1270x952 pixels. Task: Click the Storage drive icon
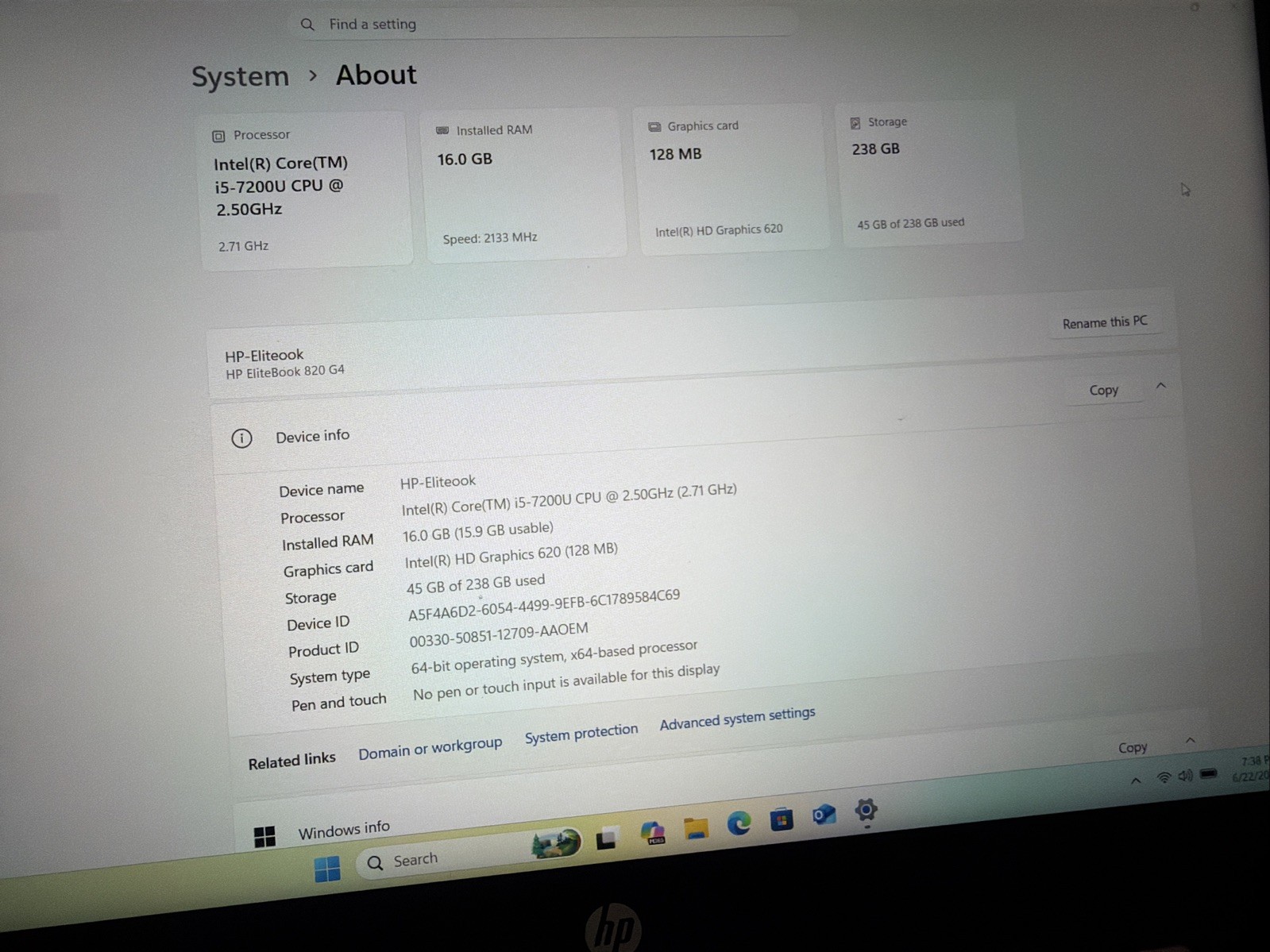tap(855, 123)
